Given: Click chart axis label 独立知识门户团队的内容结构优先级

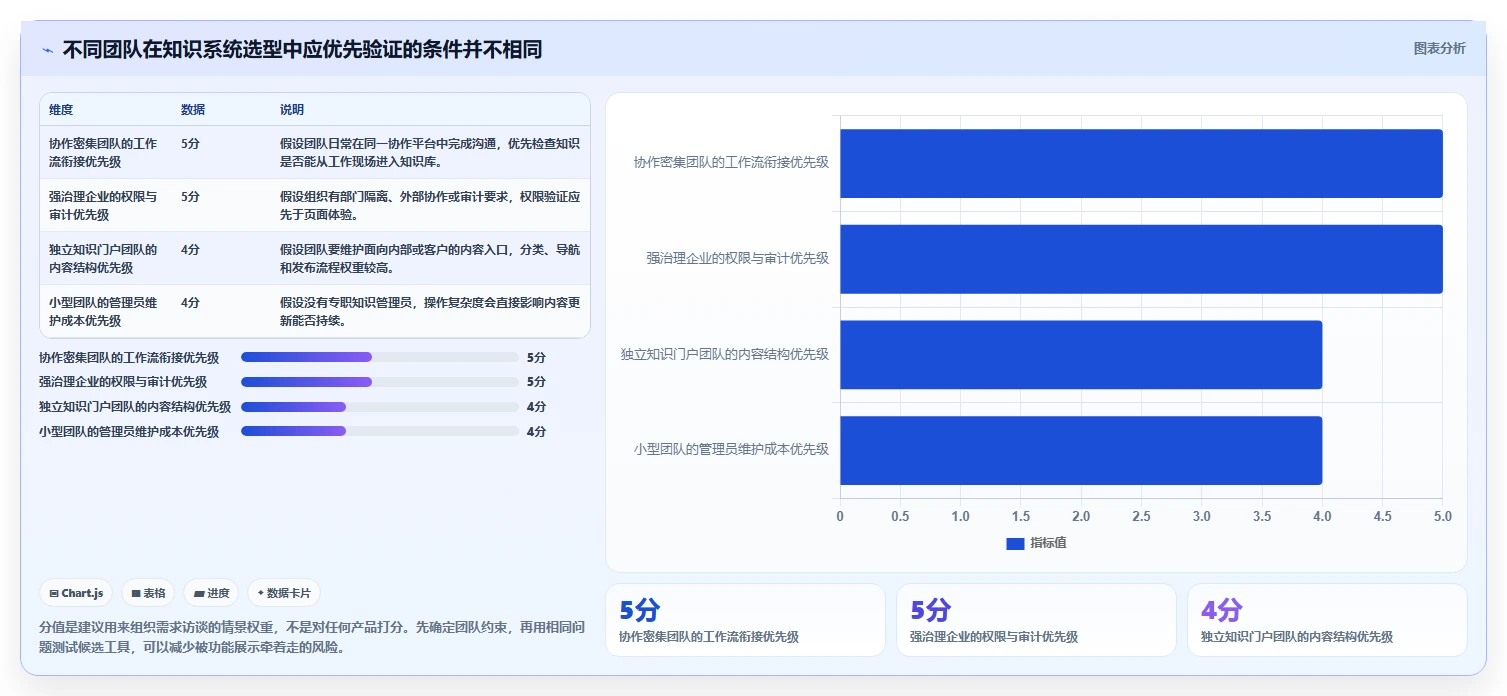Looking at the screenshot, I should pos(725,354).
